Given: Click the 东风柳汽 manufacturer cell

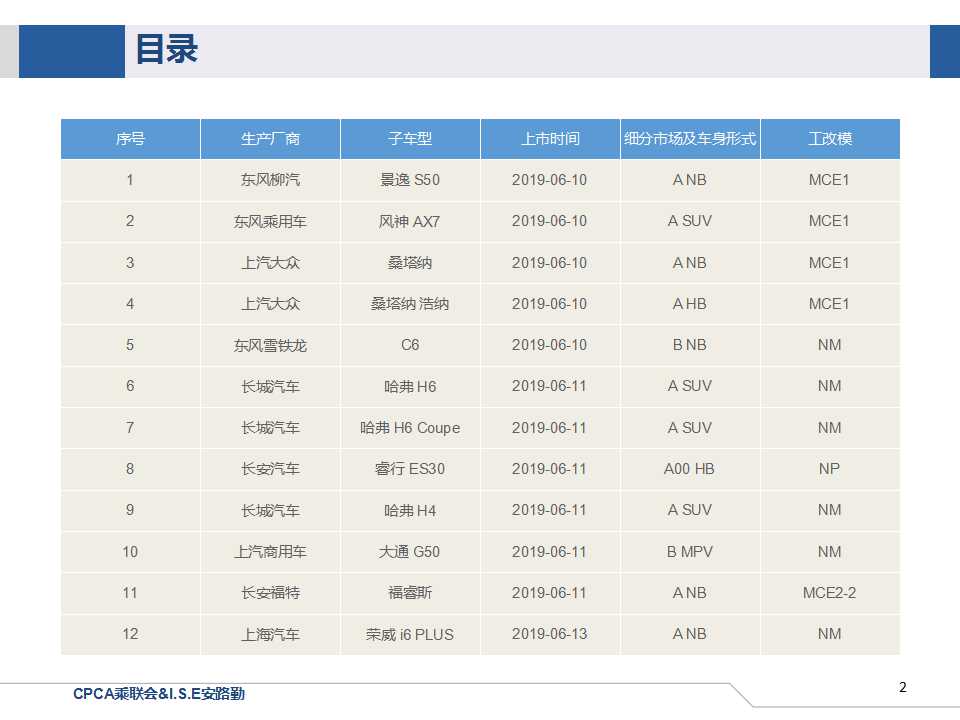Looking at the screenshot, I should click(x=270, y=180).
